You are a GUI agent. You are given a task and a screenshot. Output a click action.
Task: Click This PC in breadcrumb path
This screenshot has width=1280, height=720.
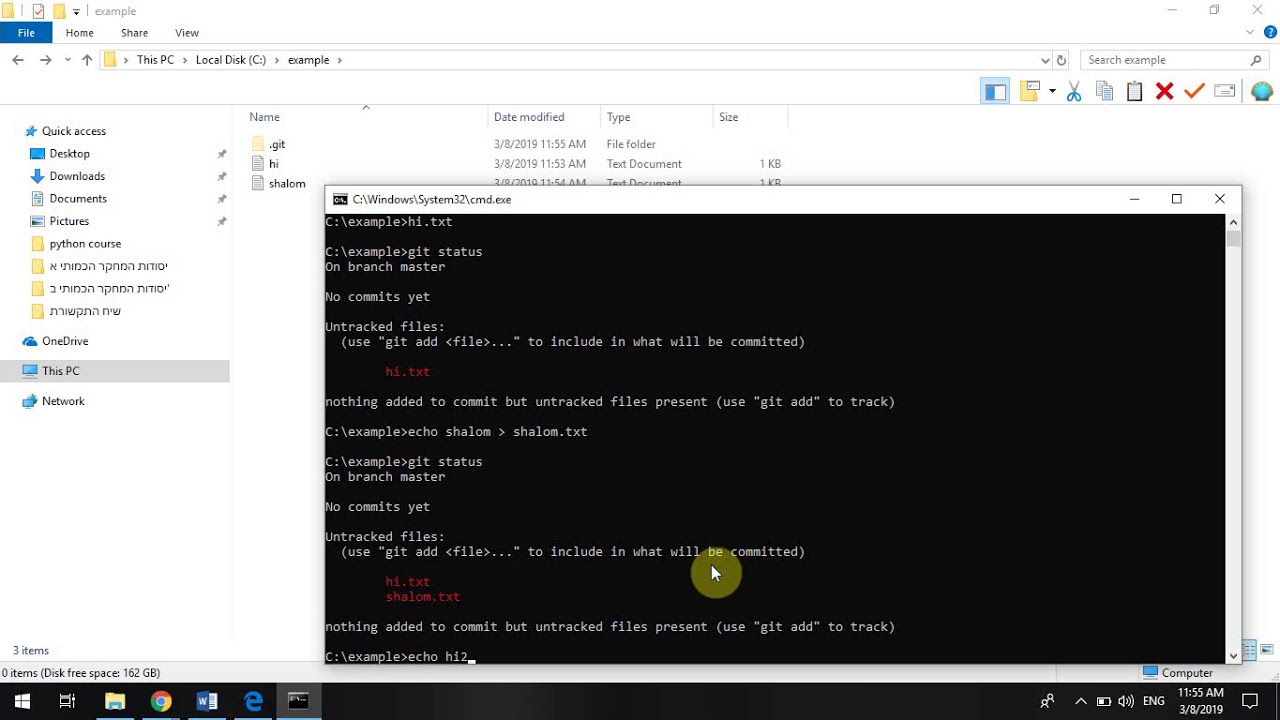[x=155, y=60]
